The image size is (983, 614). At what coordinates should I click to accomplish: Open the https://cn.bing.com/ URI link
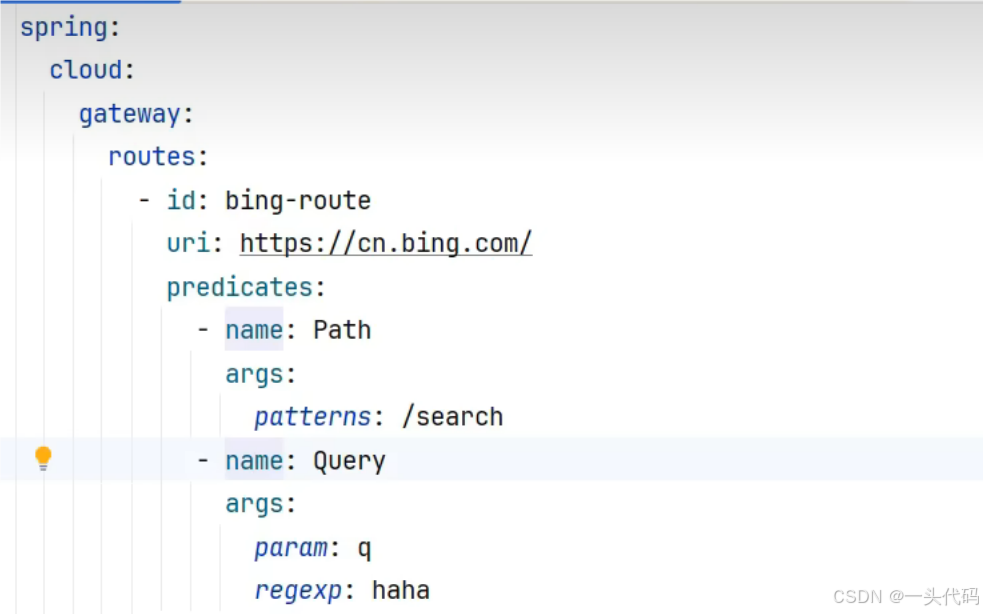[386, 243]
